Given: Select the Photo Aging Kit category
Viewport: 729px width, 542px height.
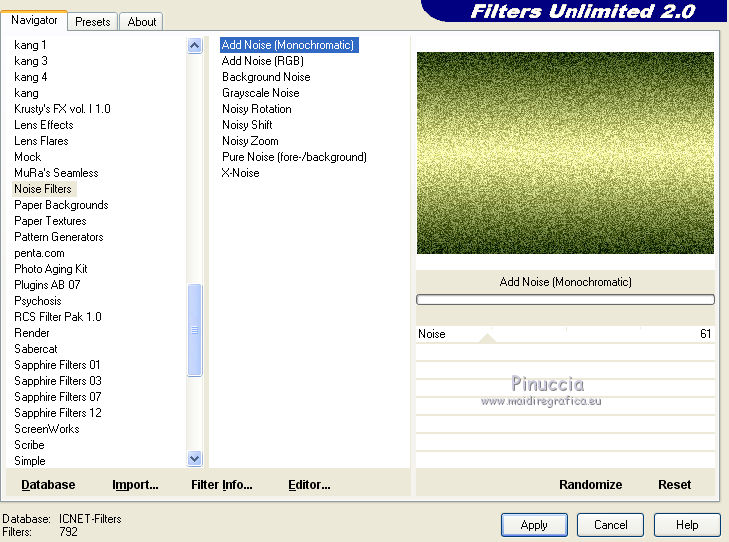Looking at the screenshot, I should pyautogui.click(x=51, y=269).
